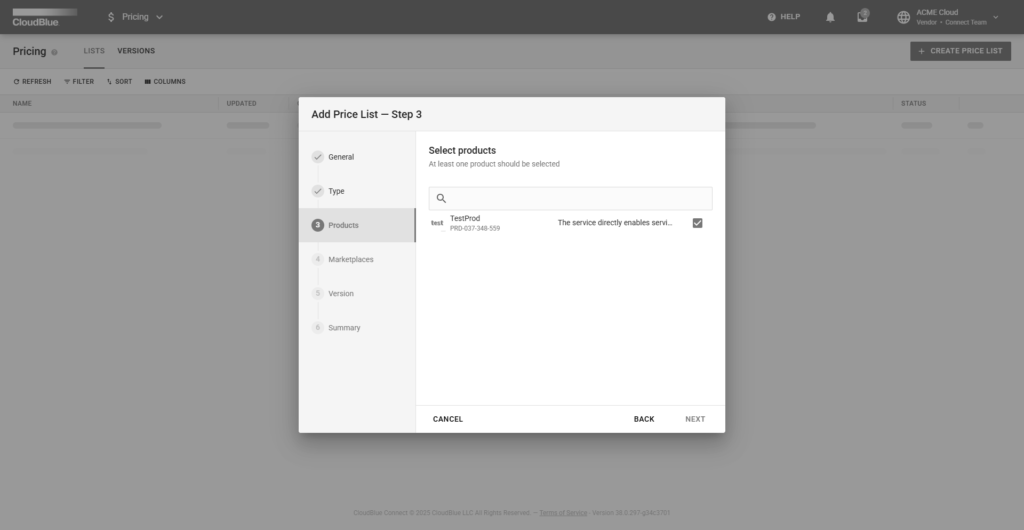This screenshot has height=530, width=1024.
Task: Open the Pricing module dropdown
Action: (135, 17)
